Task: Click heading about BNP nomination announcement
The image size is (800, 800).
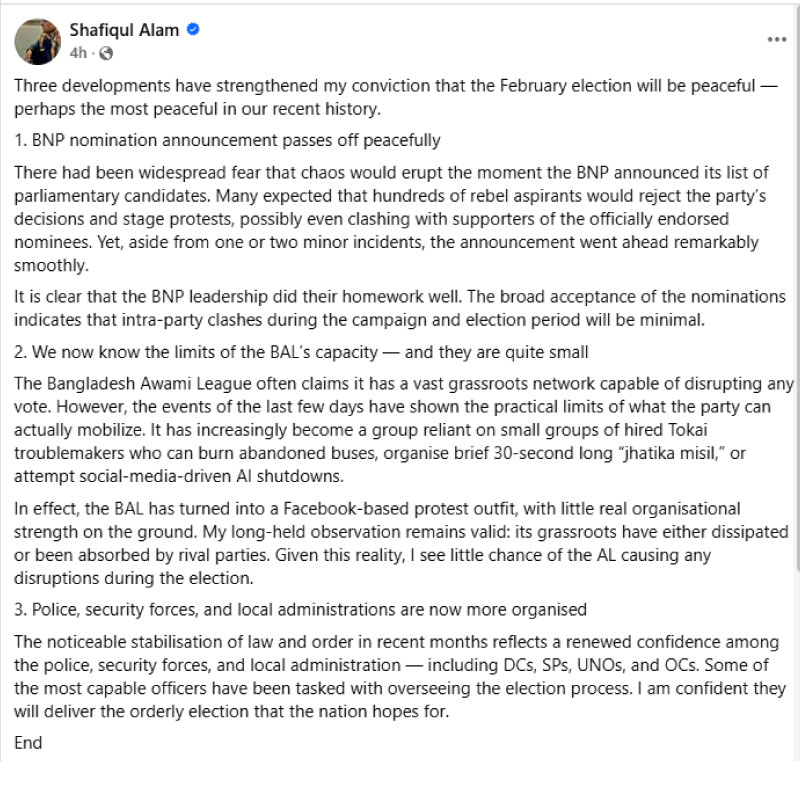Action: (228, 140)
